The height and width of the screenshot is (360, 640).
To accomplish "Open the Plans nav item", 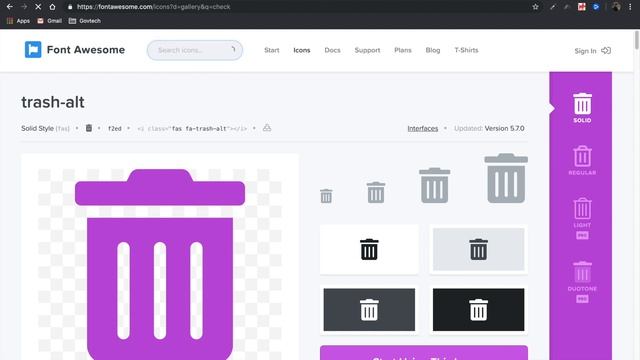I will [x=403, y=50].
